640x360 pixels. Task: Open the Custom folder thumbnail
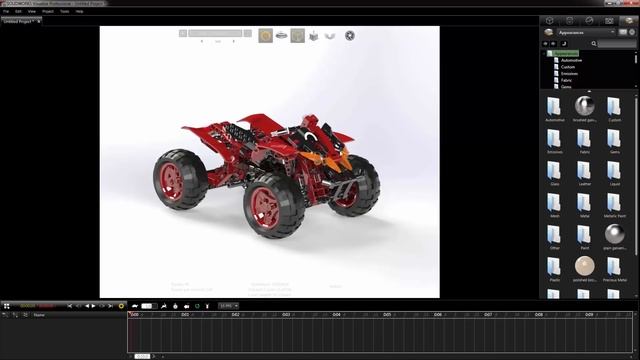[x=614, y=107]
